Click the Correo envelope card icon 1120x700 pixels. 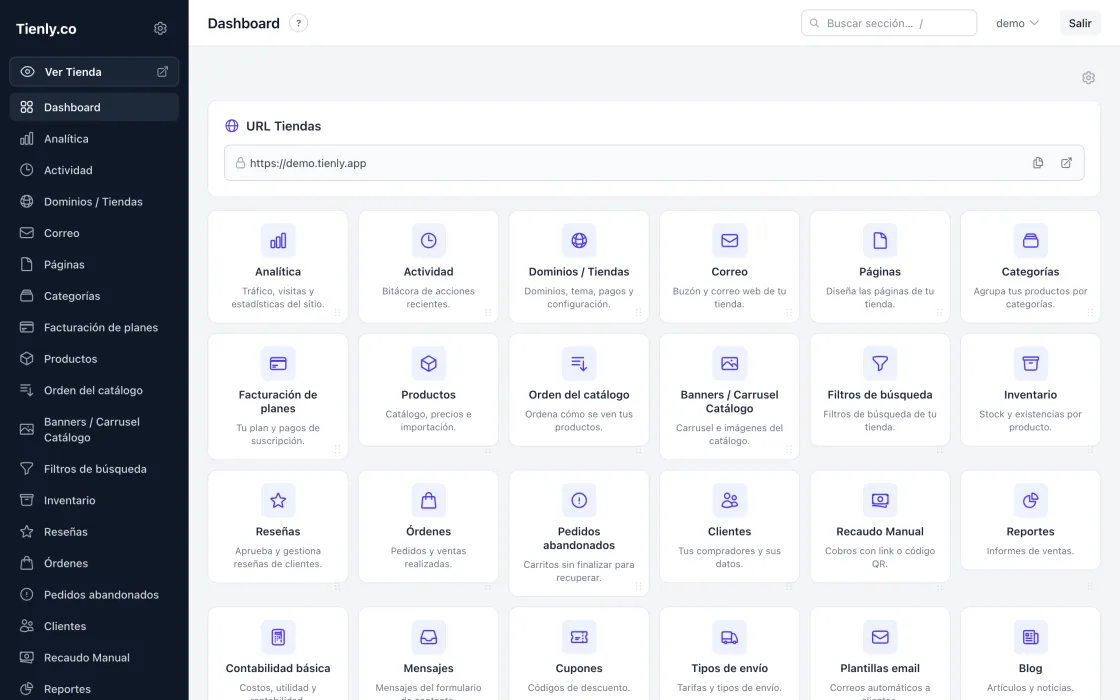point(729,241)
